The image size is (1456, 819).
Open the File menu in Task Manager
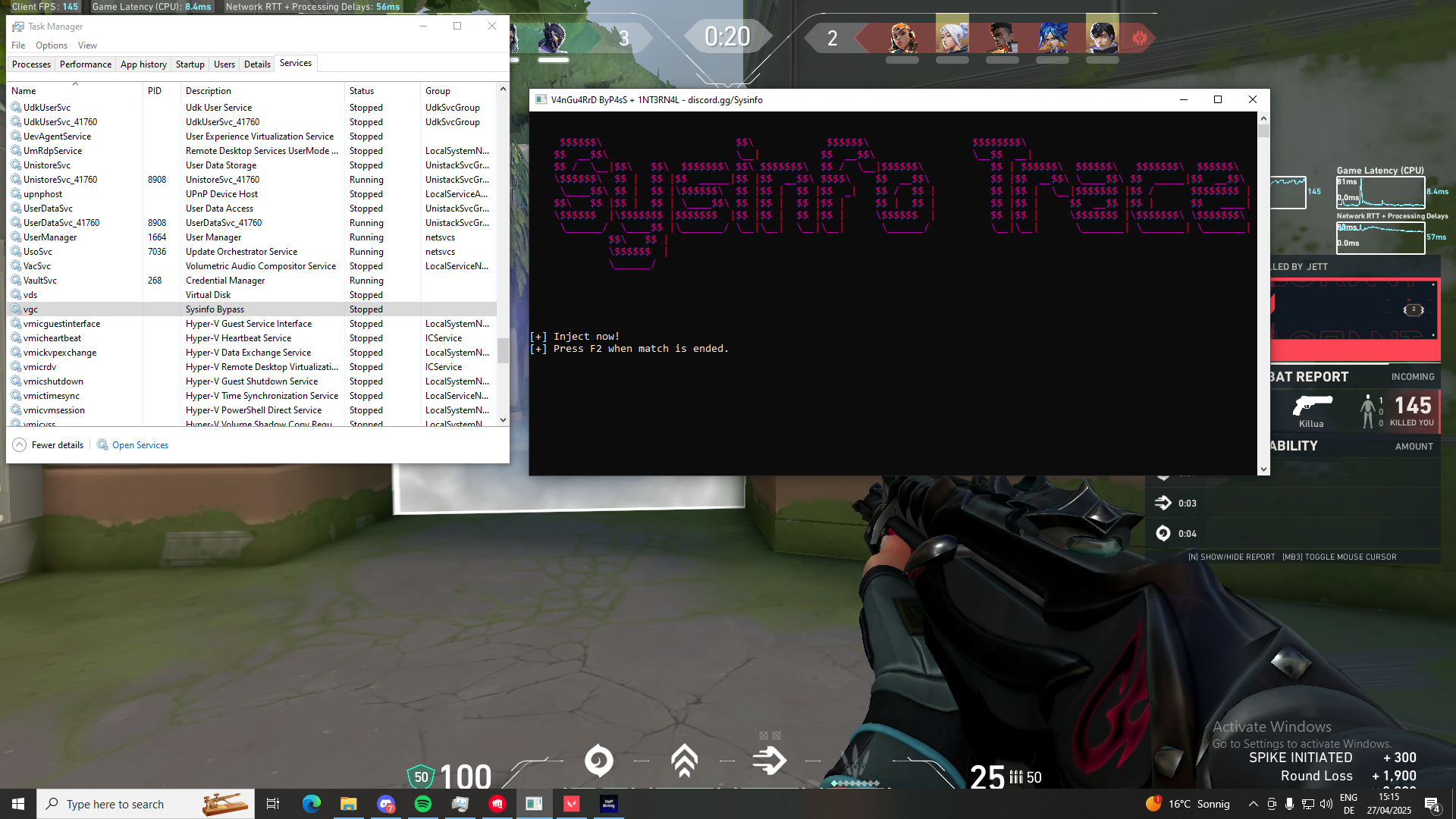click(x=18, y=45)
